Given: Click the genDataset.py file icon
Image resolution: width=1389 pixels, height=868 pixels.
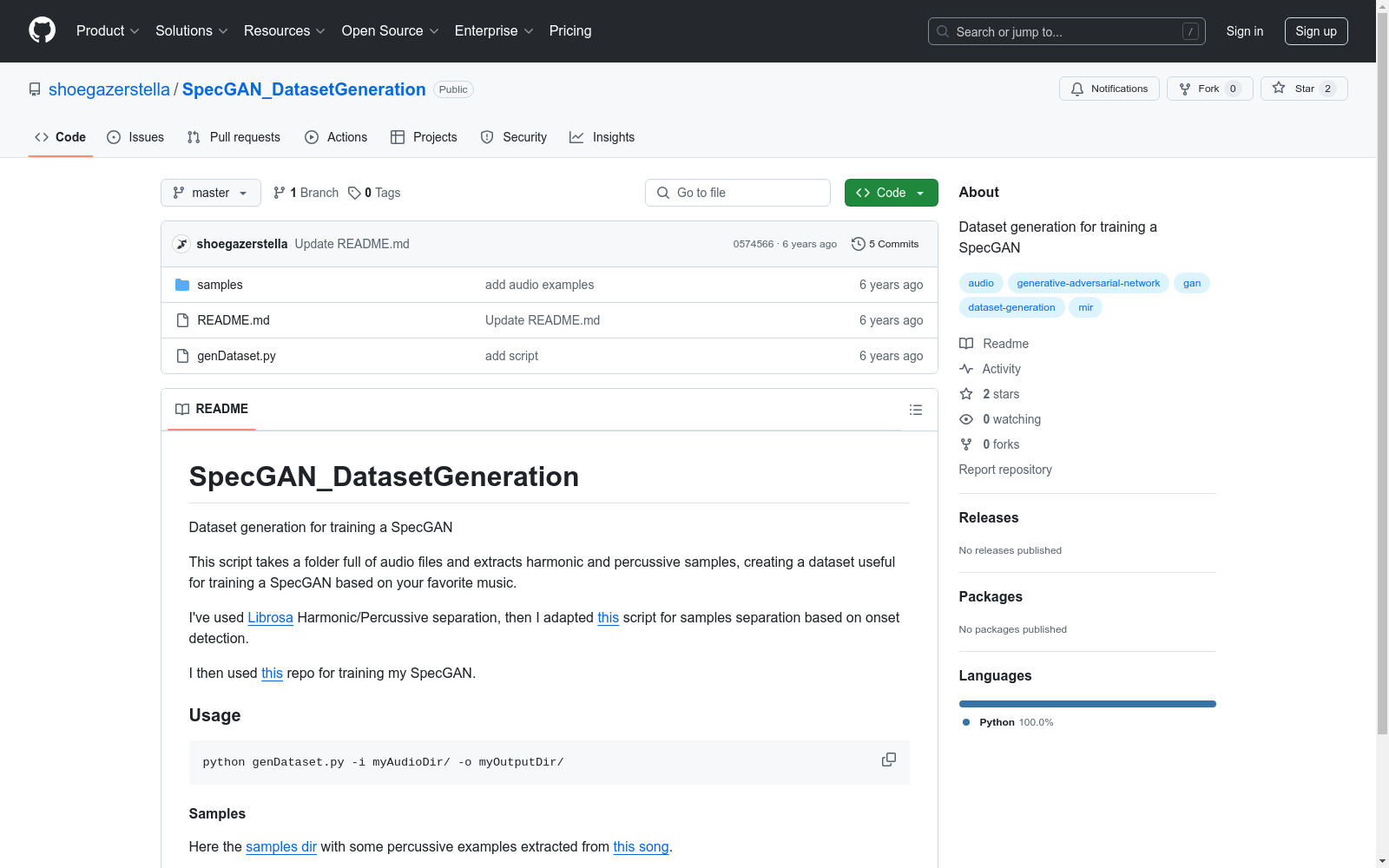Looking at the screenshot, I should [182, 356].
